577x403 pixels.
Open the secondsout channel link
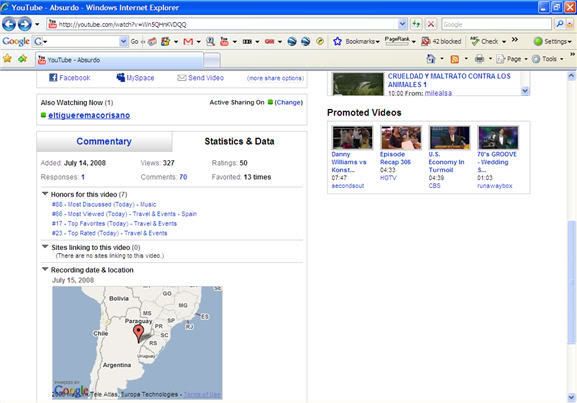348,186
